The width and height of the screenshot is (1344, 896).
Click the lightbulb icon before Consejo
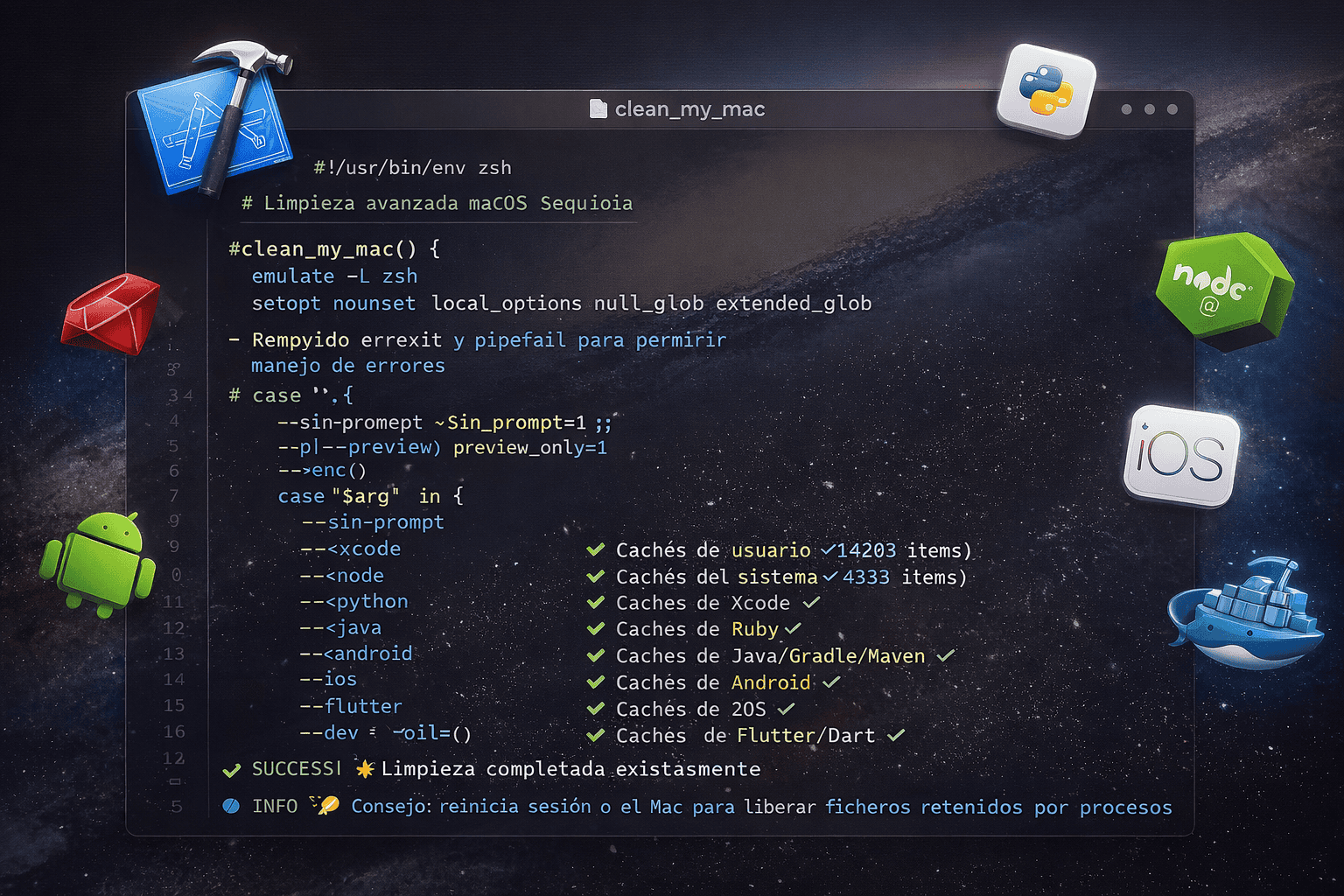(x=326, y=805)
